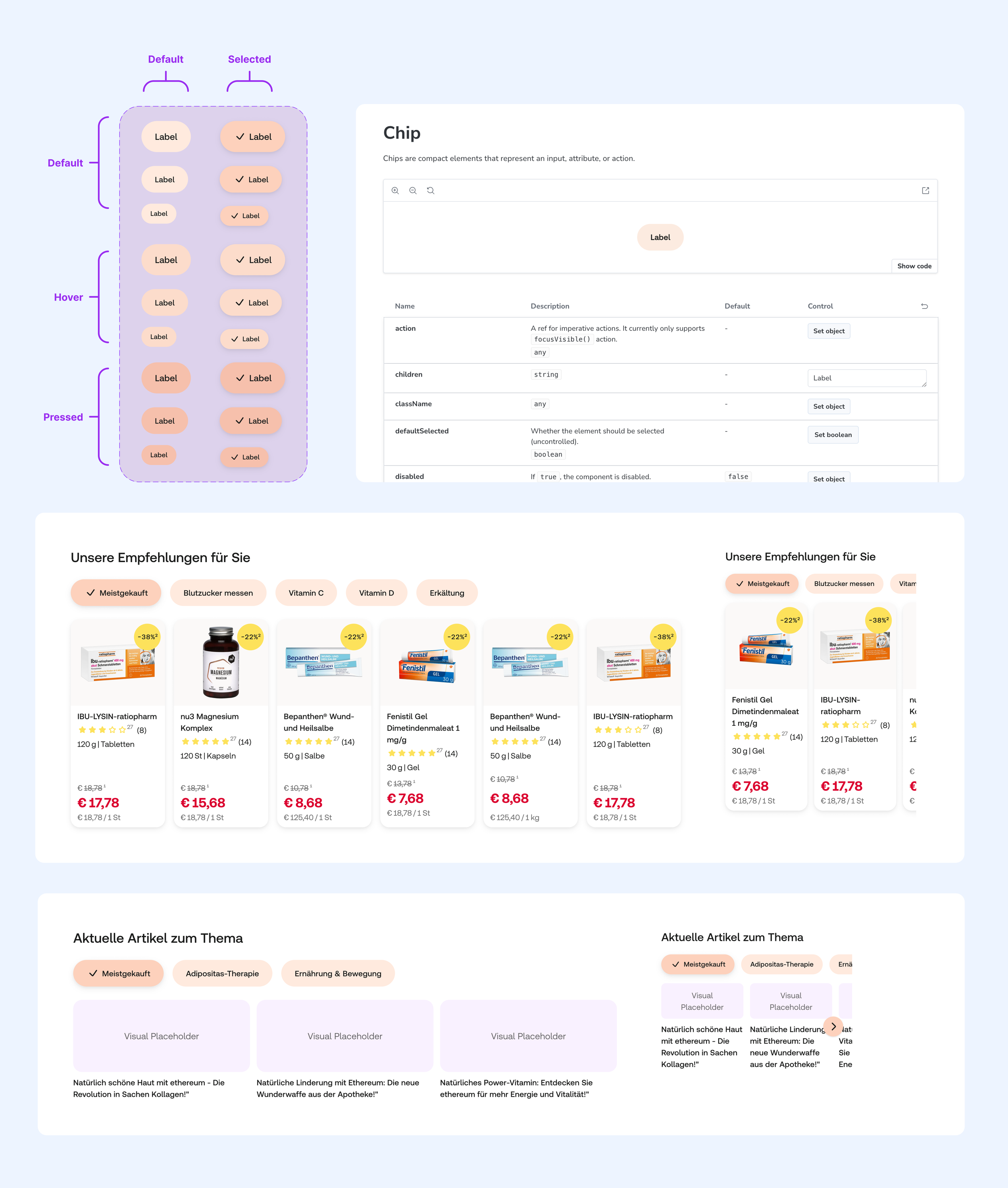Toggle the Adipositas-Therapie chip in wide article section
Screen dimensions: 1008x1188
tap(222, 973)
